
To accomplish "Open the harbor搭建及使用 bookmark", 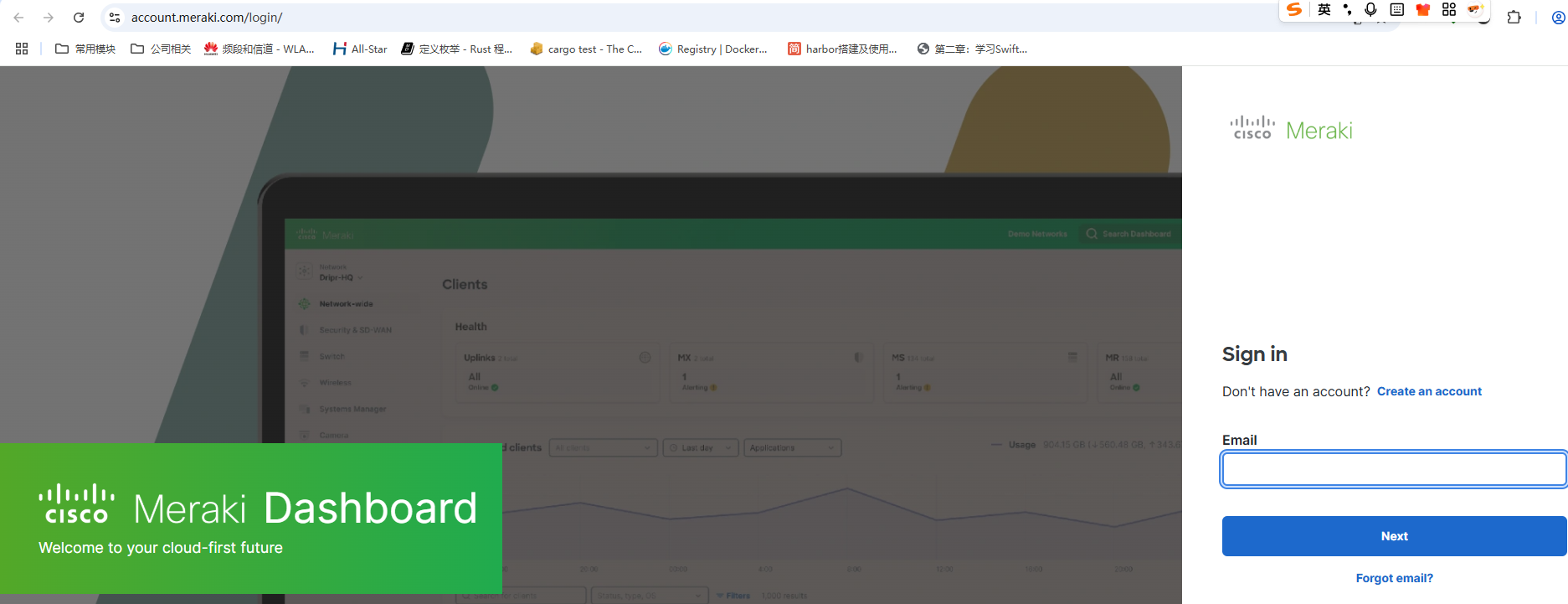I will click(842, 49).
